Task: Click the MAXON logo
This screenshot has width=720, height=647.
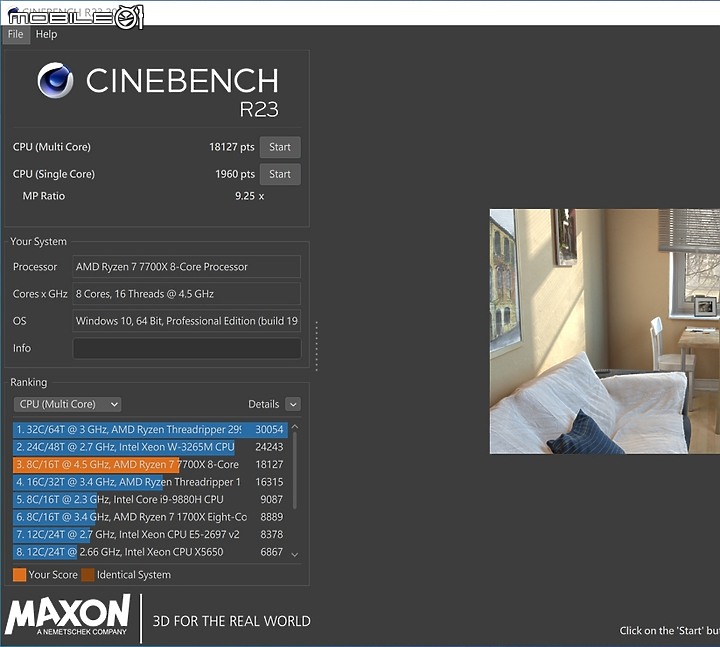Action: point(68,615)
